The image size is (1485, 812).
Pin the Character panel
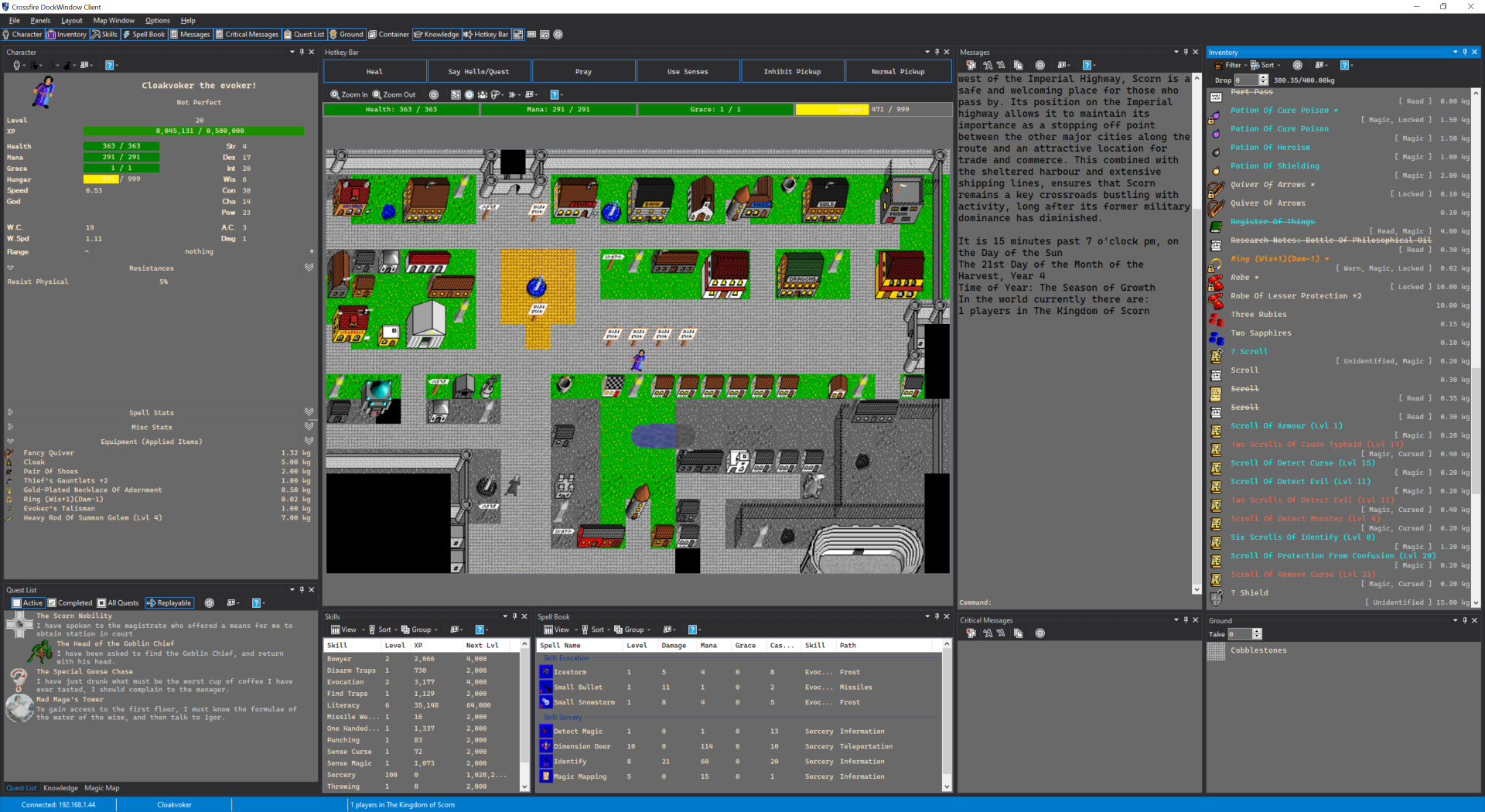click(x=302, y=52)
